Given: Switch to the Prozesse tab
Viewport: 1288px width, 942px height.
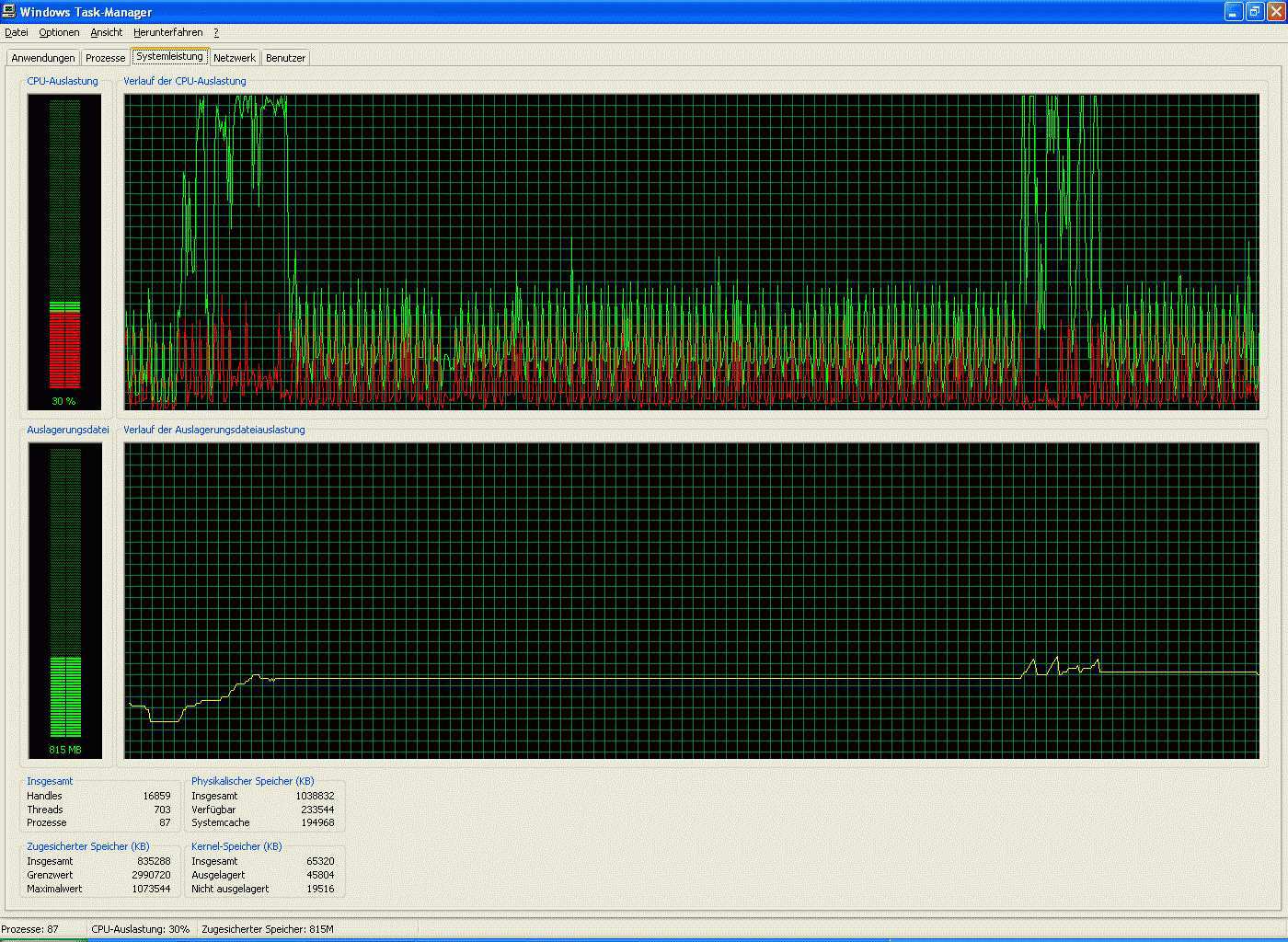Looking at the screenshot, I should pyautogui.click(x=105, y=58).
